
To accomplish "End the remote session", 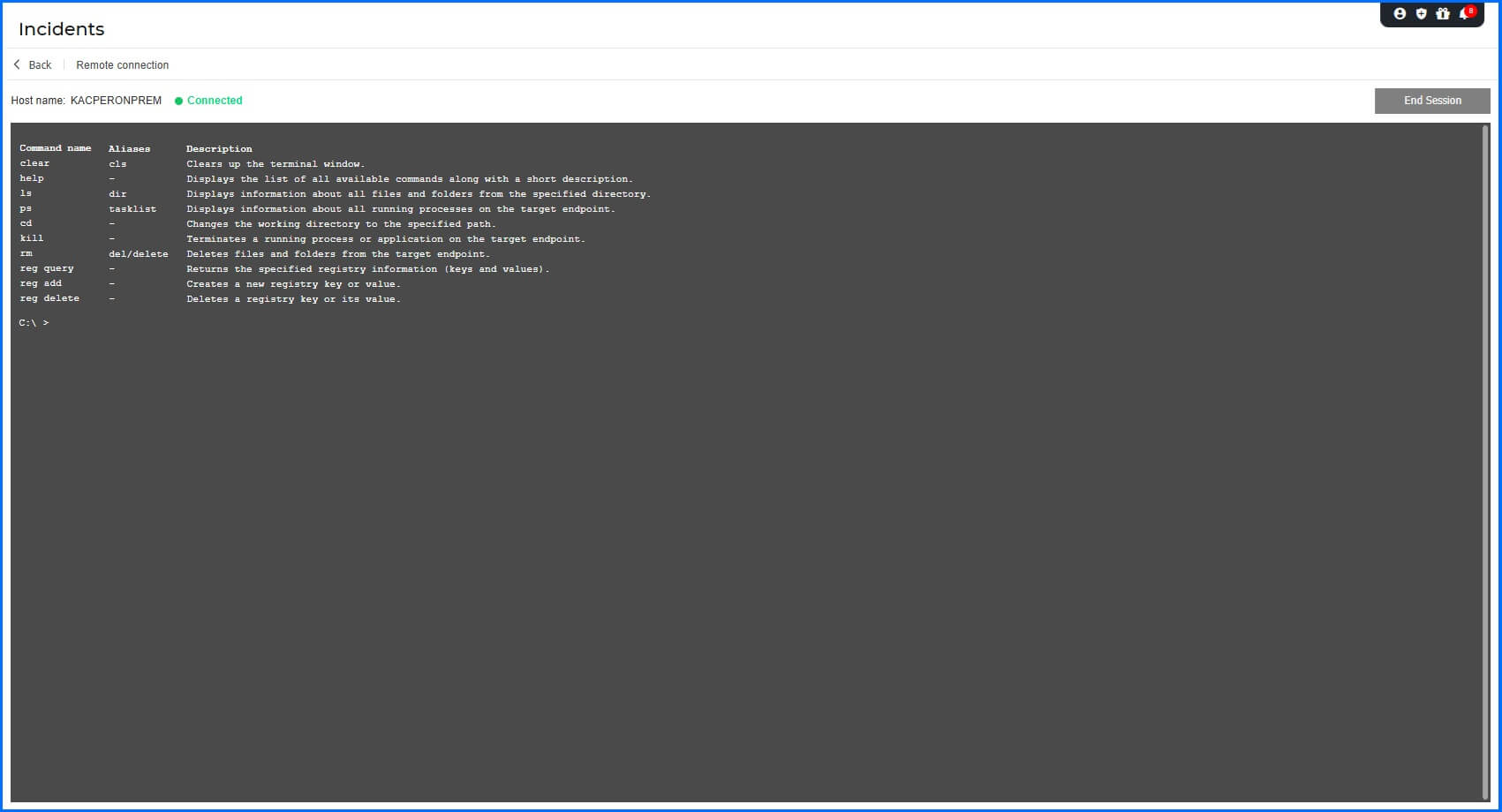I will coord(1431,101).
